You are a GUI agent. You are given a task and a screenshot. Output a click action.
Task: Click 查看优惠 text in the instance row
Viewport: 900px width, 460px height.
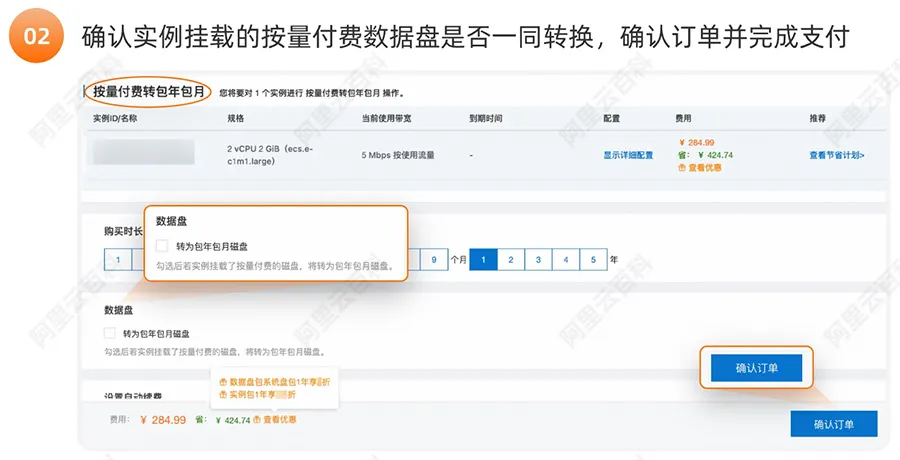[705, 168]
